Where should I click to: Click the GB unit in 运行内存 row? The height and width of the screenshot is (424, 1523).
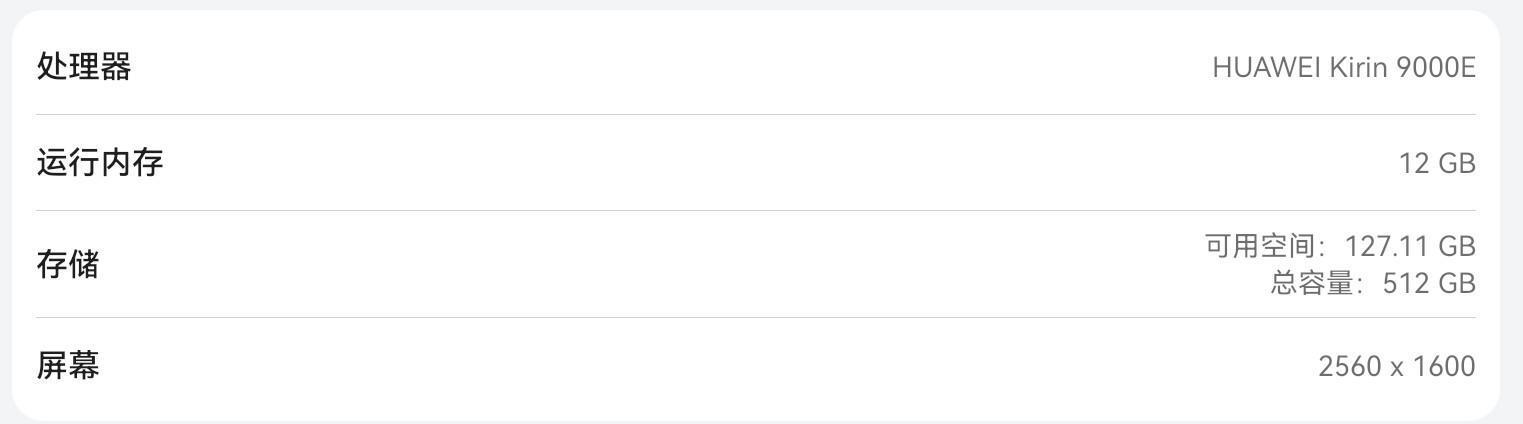click(x=1457, y=163)
